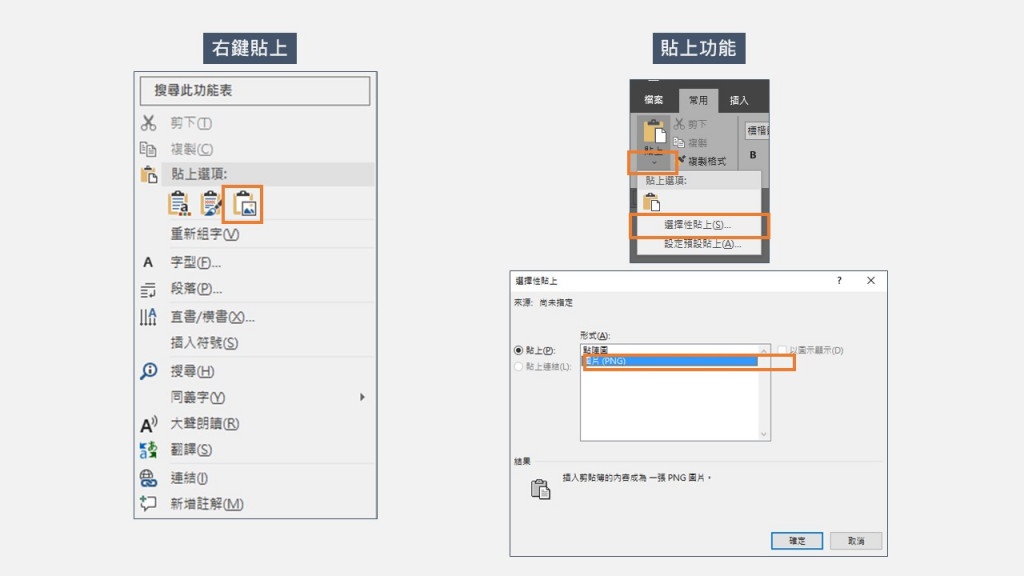The width and height of the screenshot is (1024, 576).
Task: Open the 貼上 dropdown arrow in ribbon
Action: click(x=653, y=163)
